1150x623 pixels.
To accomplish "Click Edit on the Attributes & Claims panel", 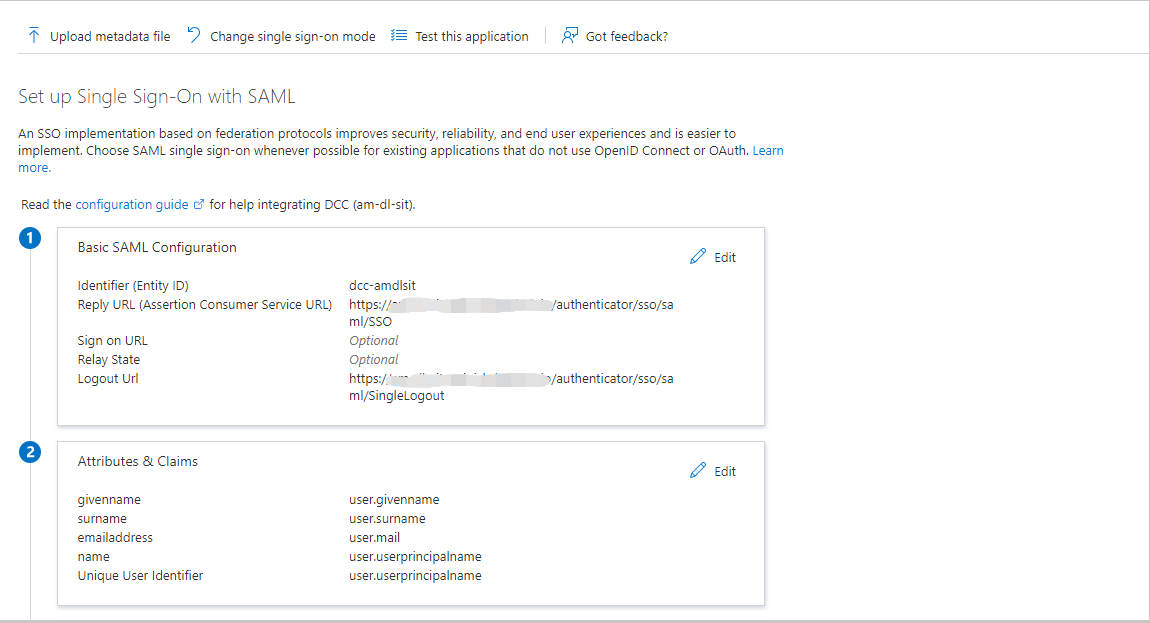I will coord(724,470).
